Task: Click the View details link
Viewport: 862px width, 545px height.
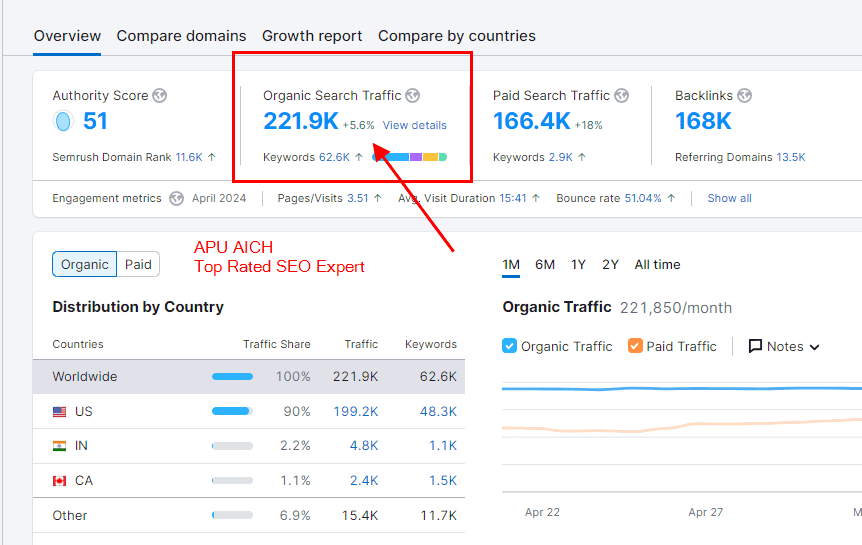Action: [x=414, y=125]
